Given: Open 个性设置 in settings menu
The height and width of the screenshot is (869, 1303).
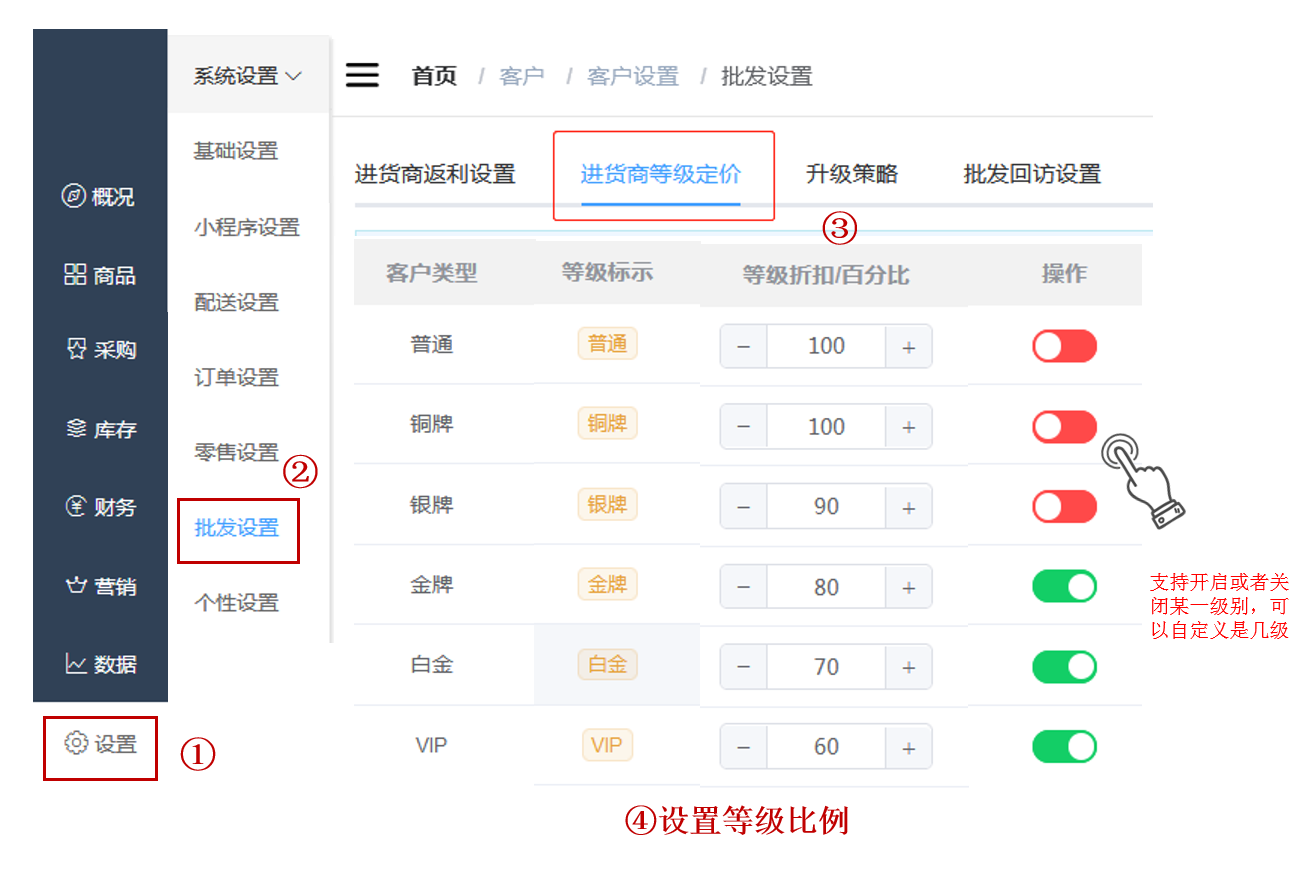Looking at the screenshot, I should pyautogui.click(x=236, y=602).
